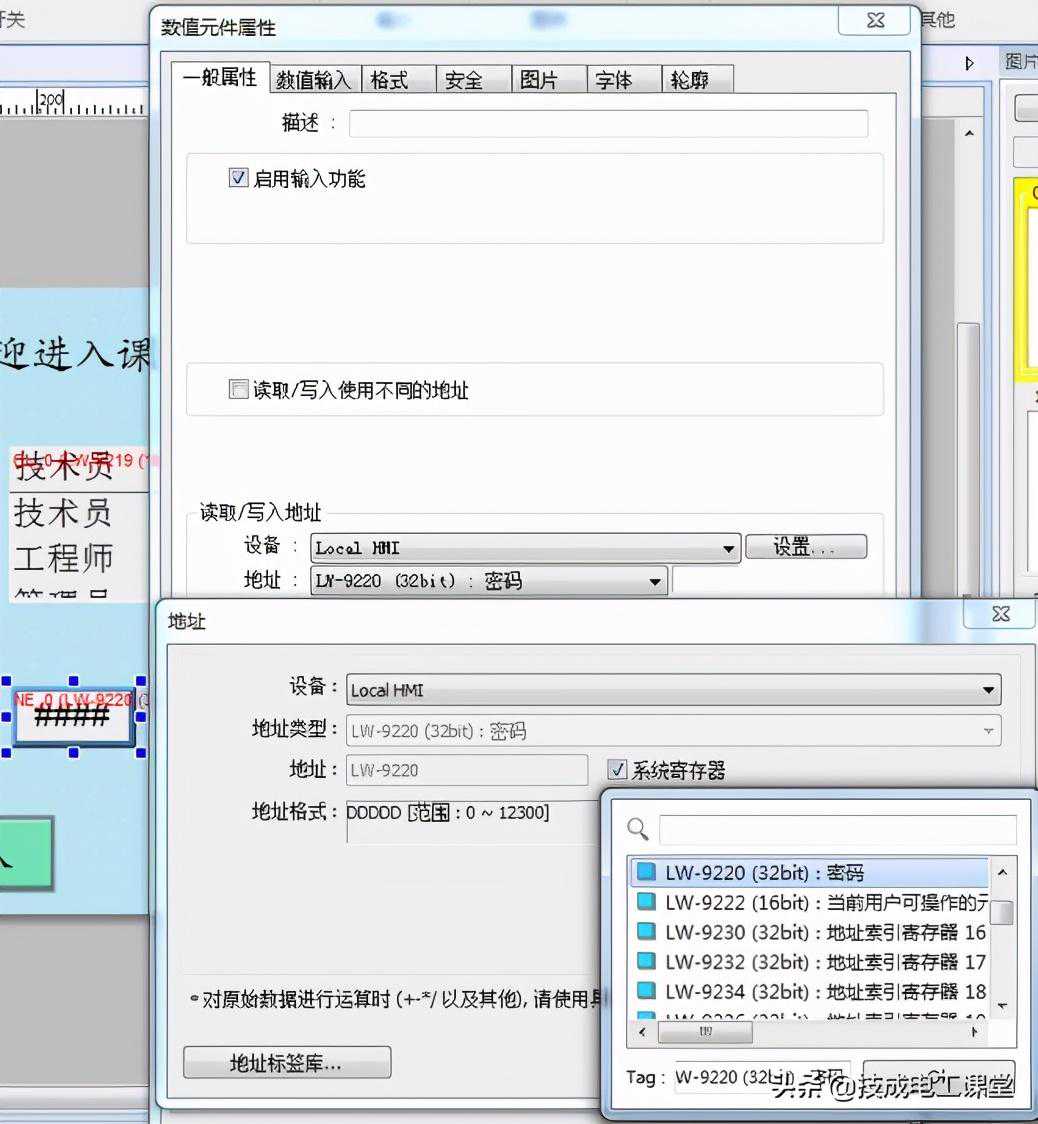
Task: Click the 设置... button
Action: pos(805,547)
